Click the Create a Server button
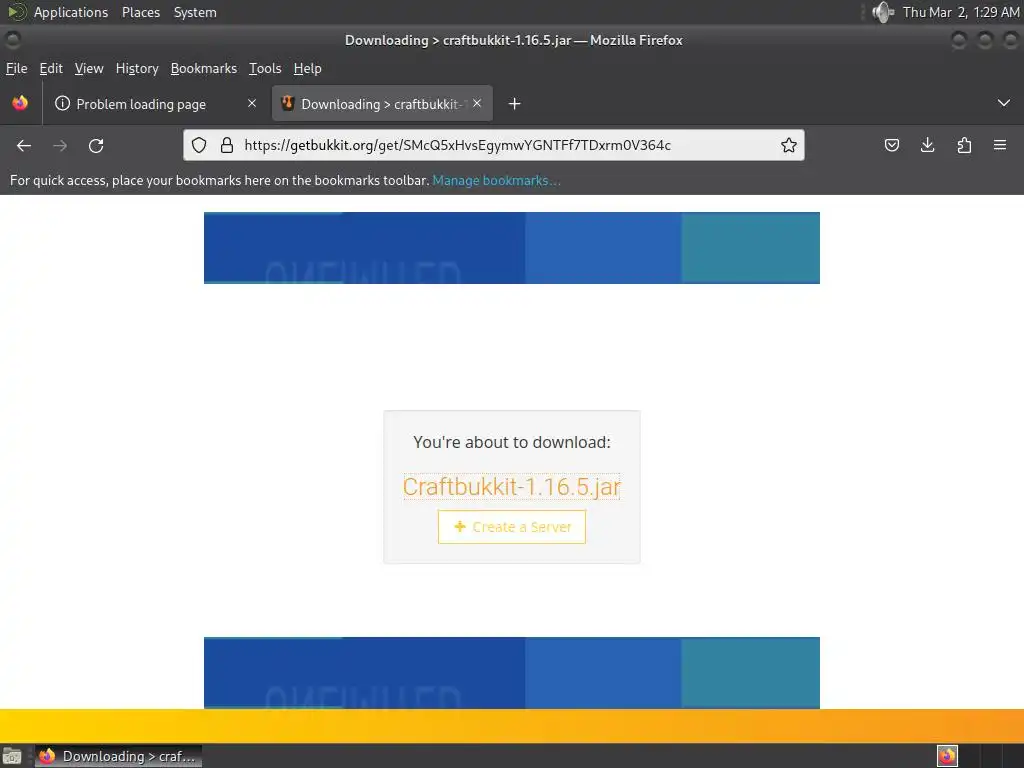Screen dimensions: 1024x768 coord(511,527)
